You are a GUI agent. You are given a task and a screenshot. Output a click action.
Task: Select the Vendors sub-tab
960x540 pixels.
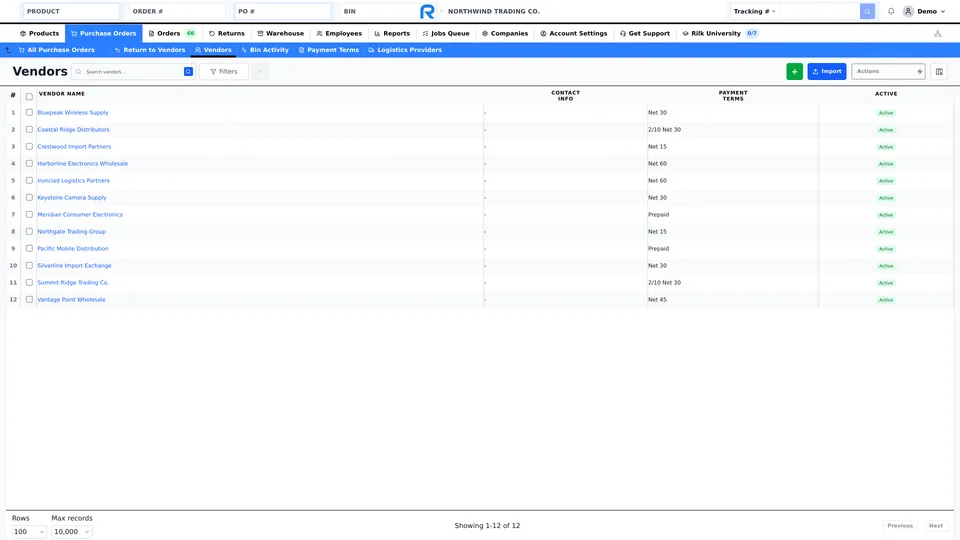tap(213, 50)
